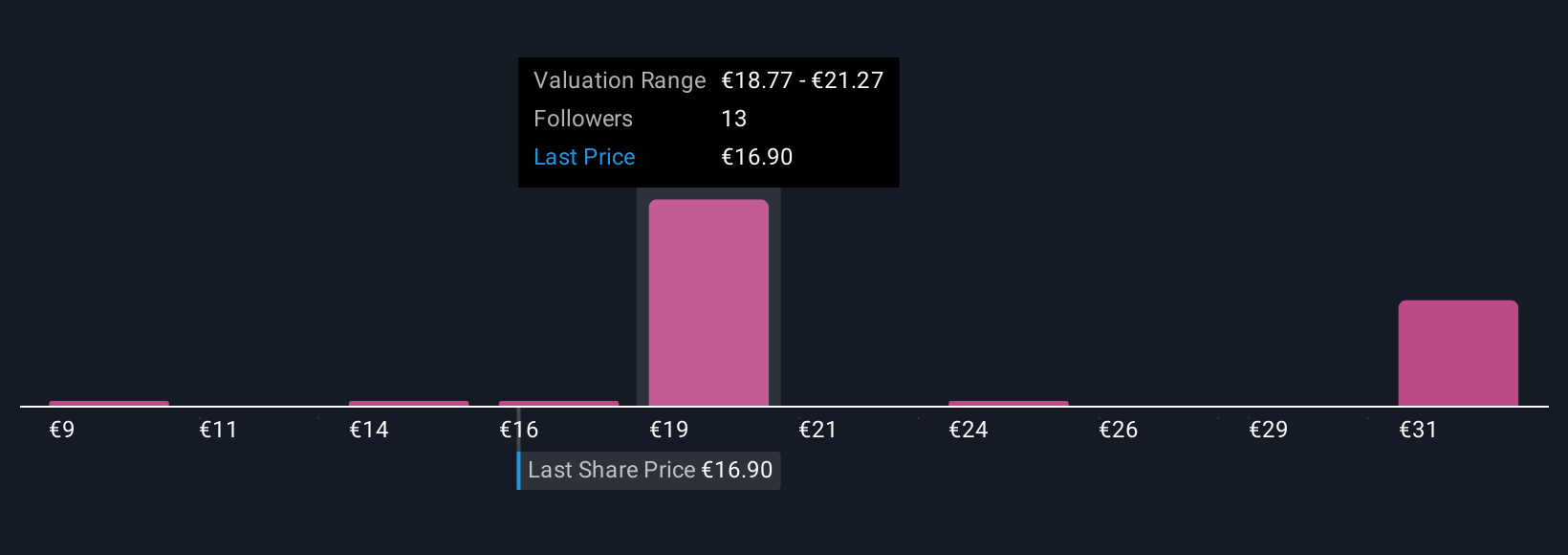Select the pink bar above €31
Screen dimensions: 1568x555
tap(1458, 353)
